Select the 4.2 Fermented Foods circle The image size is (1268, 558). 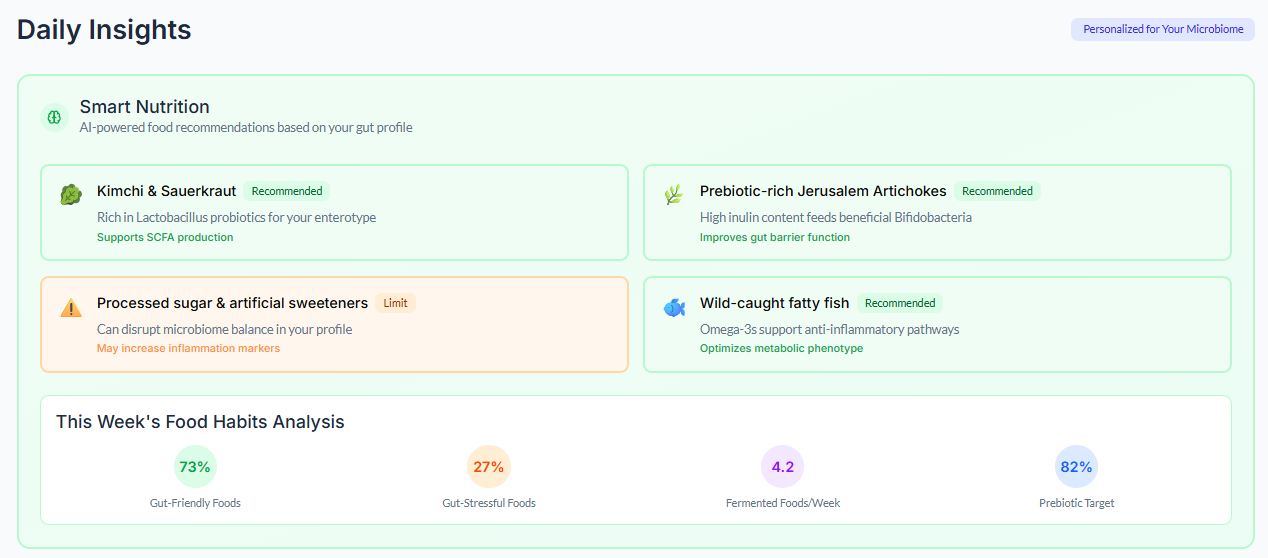coord(783,466)
